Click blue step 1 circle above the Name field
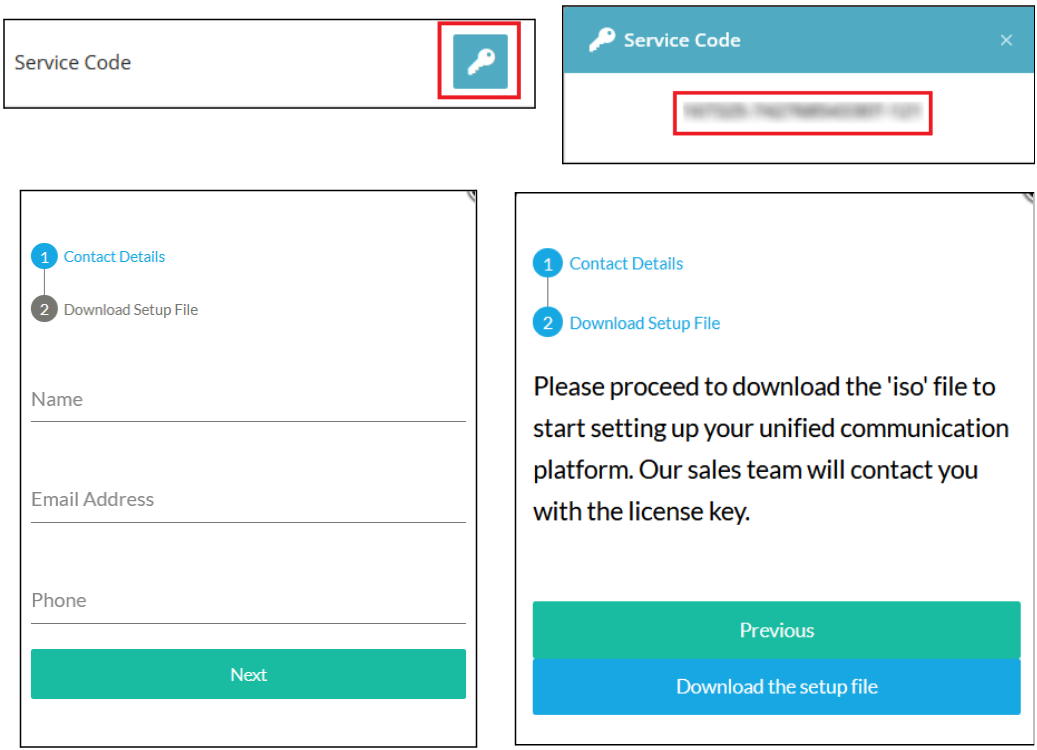1037x750 pixels. (x=44, y=257)
